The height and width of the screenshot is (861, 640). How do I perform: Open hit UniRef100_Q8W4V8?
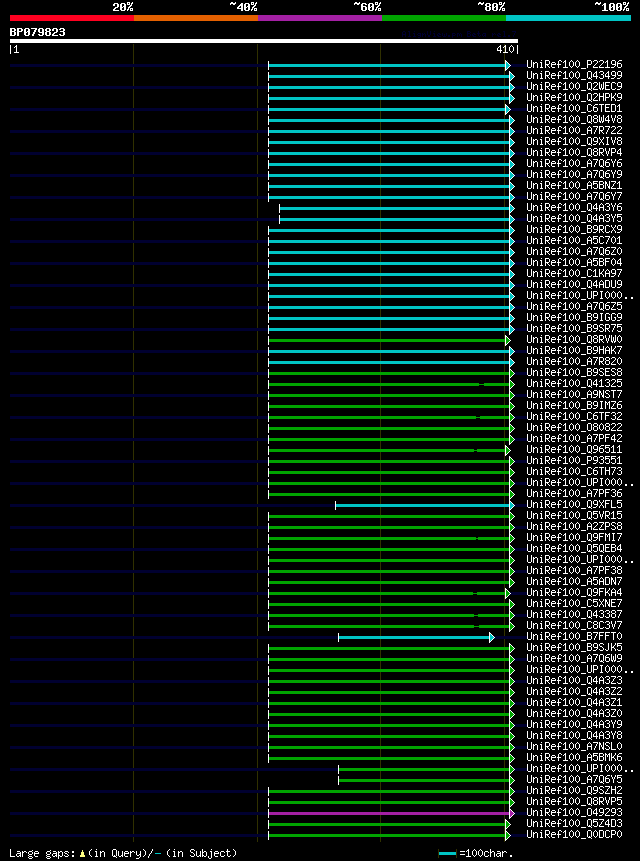coord(574,120)
